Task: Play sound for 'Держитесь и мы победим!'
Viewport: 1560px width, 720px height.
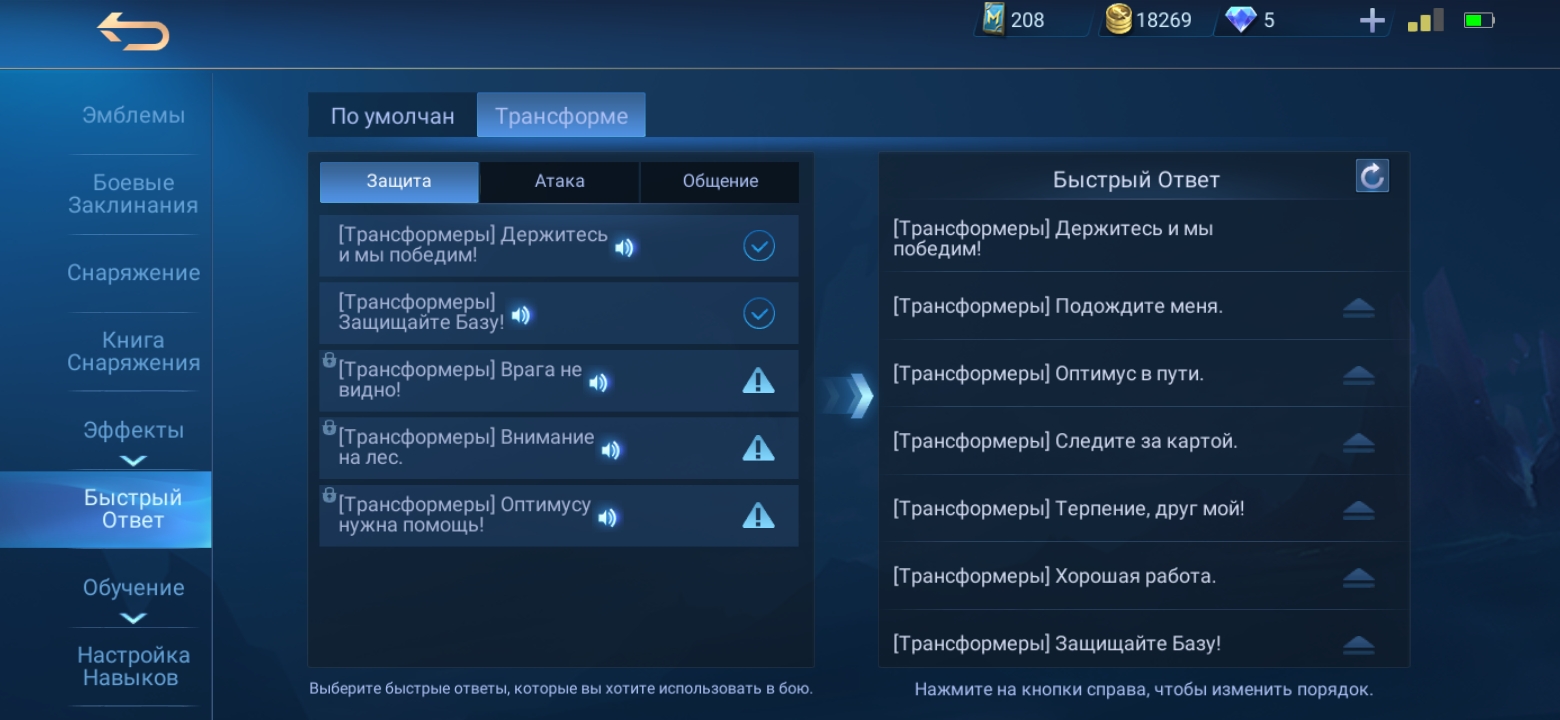Action: click(x=624, y=248)
